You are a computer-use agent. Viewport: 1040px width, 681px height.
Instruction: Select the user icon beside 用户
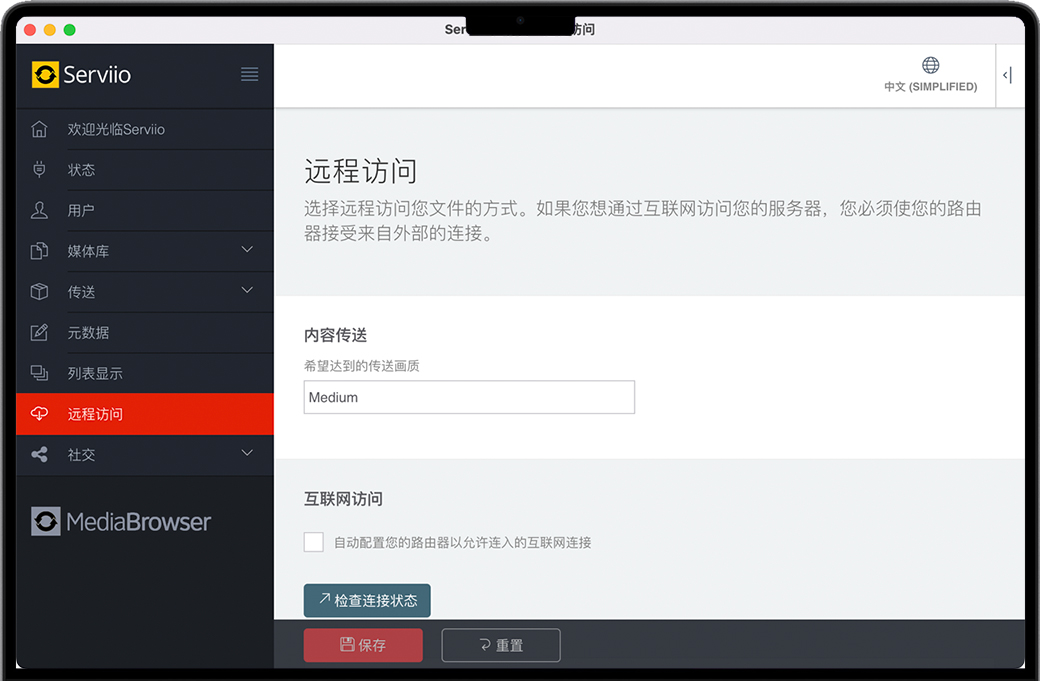coord(40,211)
